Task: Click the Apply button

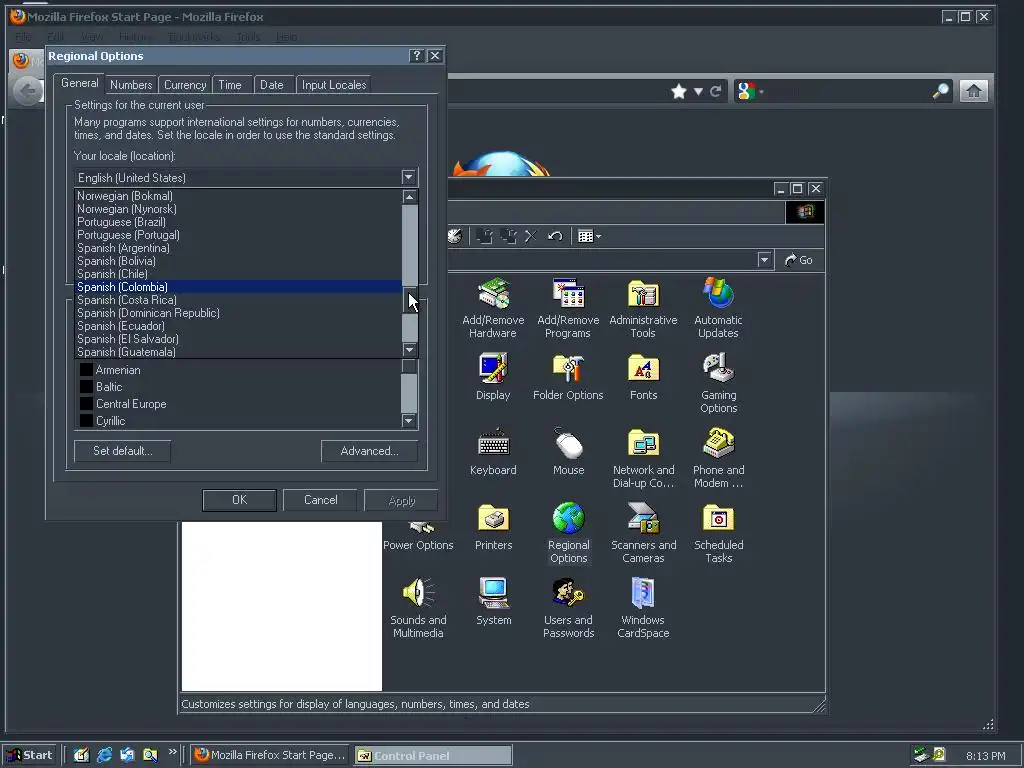Action: 402,500
